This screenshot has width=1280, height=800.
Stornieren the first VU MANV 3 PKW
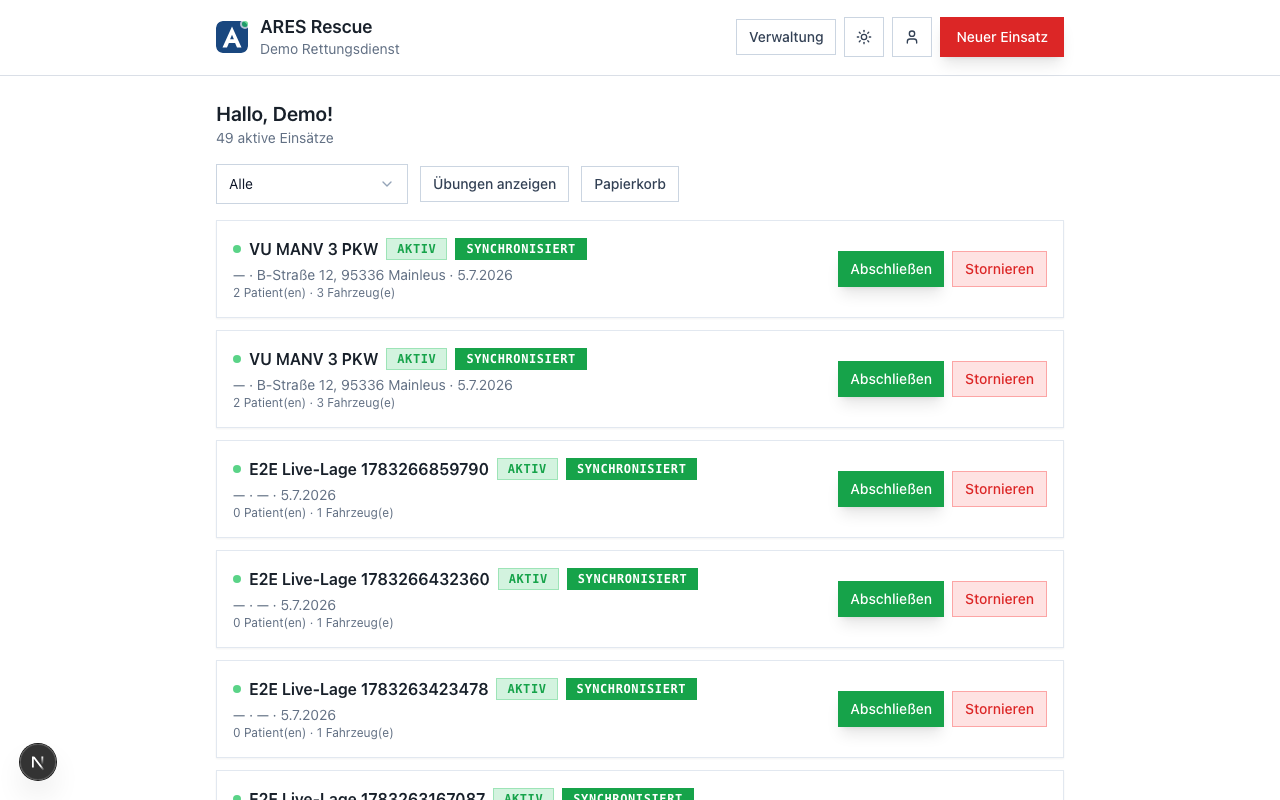point(999,269)
